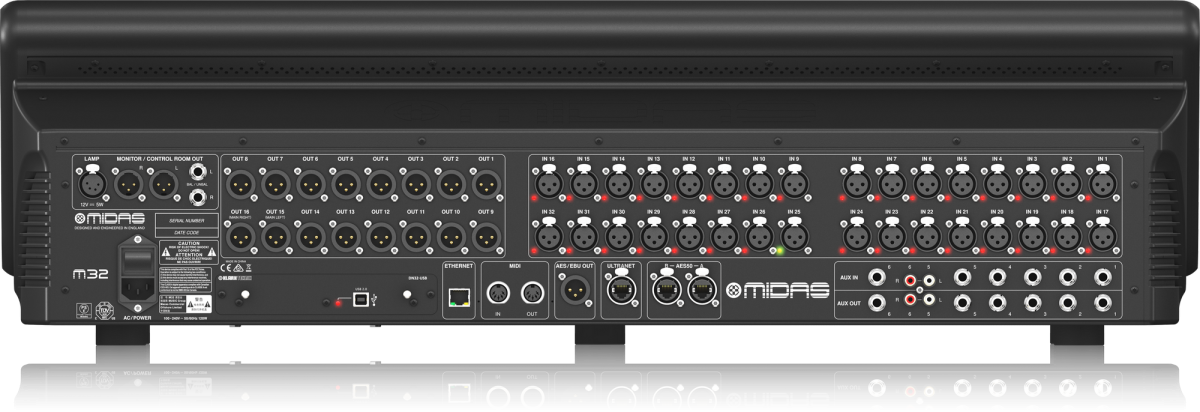Click the CAUTION warning label
The height and width of the screenshot is (412, 1200).
coord(188,252)
